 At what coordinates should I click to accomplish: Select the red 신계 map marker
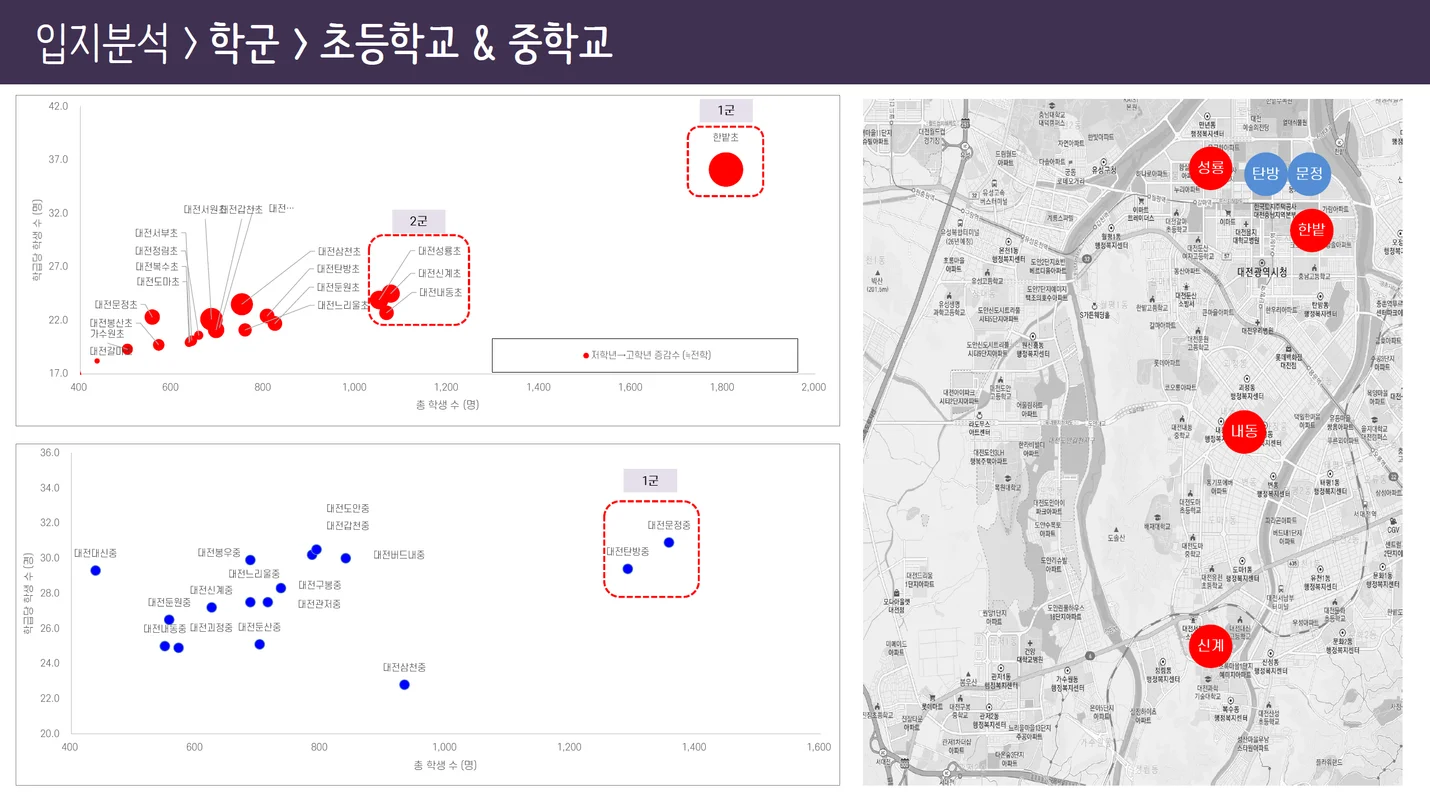click(1209, 646)
